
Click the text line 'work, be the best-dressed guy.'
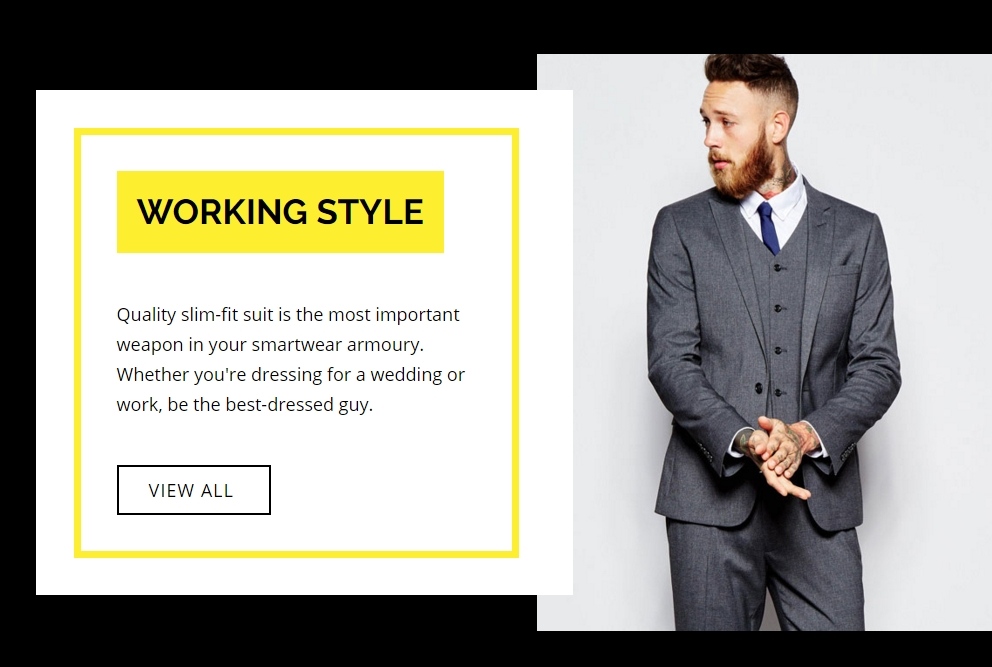245,404
